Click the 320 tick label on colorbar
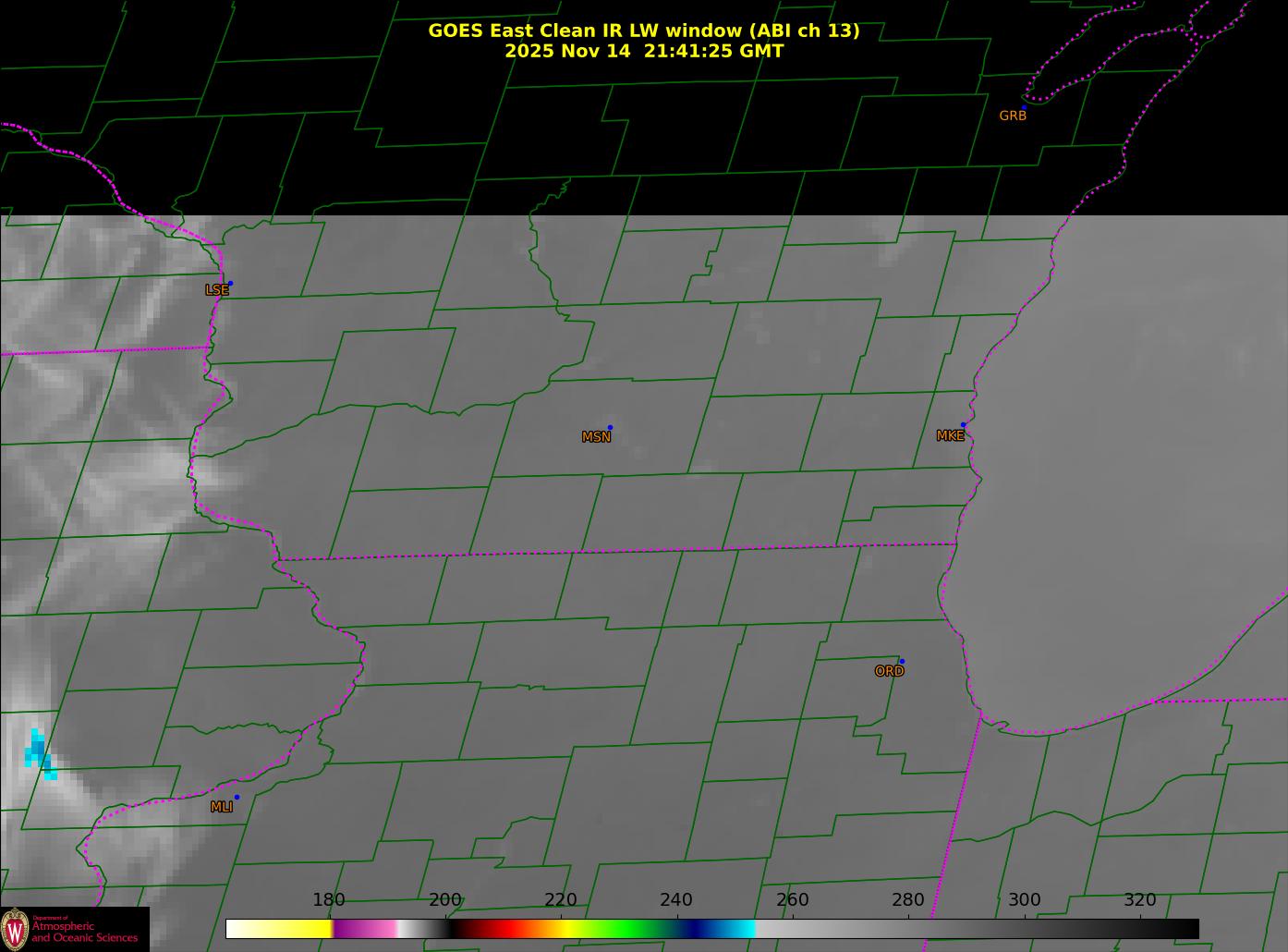 (1139, 900)
